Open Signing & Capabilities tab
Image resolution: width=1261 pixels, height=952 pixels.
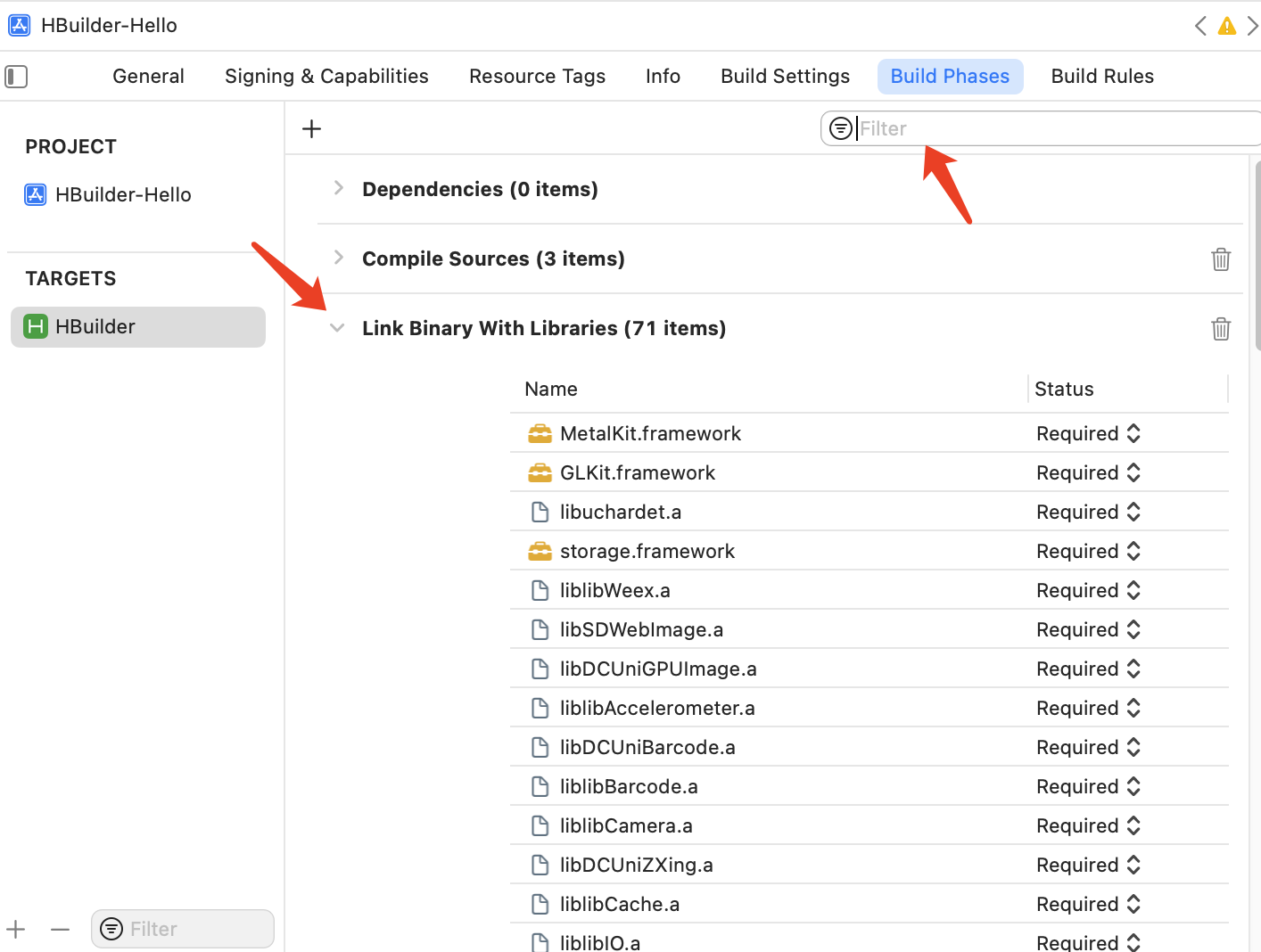[x=326, y=77]
